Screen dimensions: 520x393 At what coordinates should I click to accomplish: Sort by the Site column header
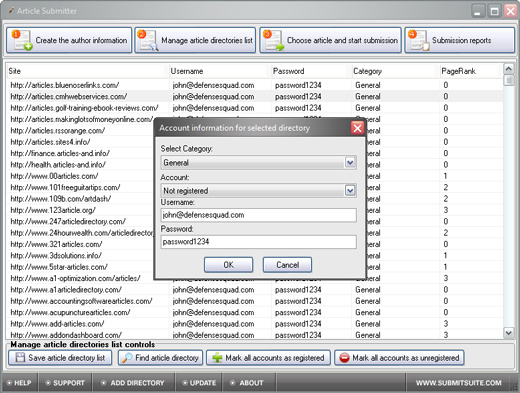(x=87, y=71)
